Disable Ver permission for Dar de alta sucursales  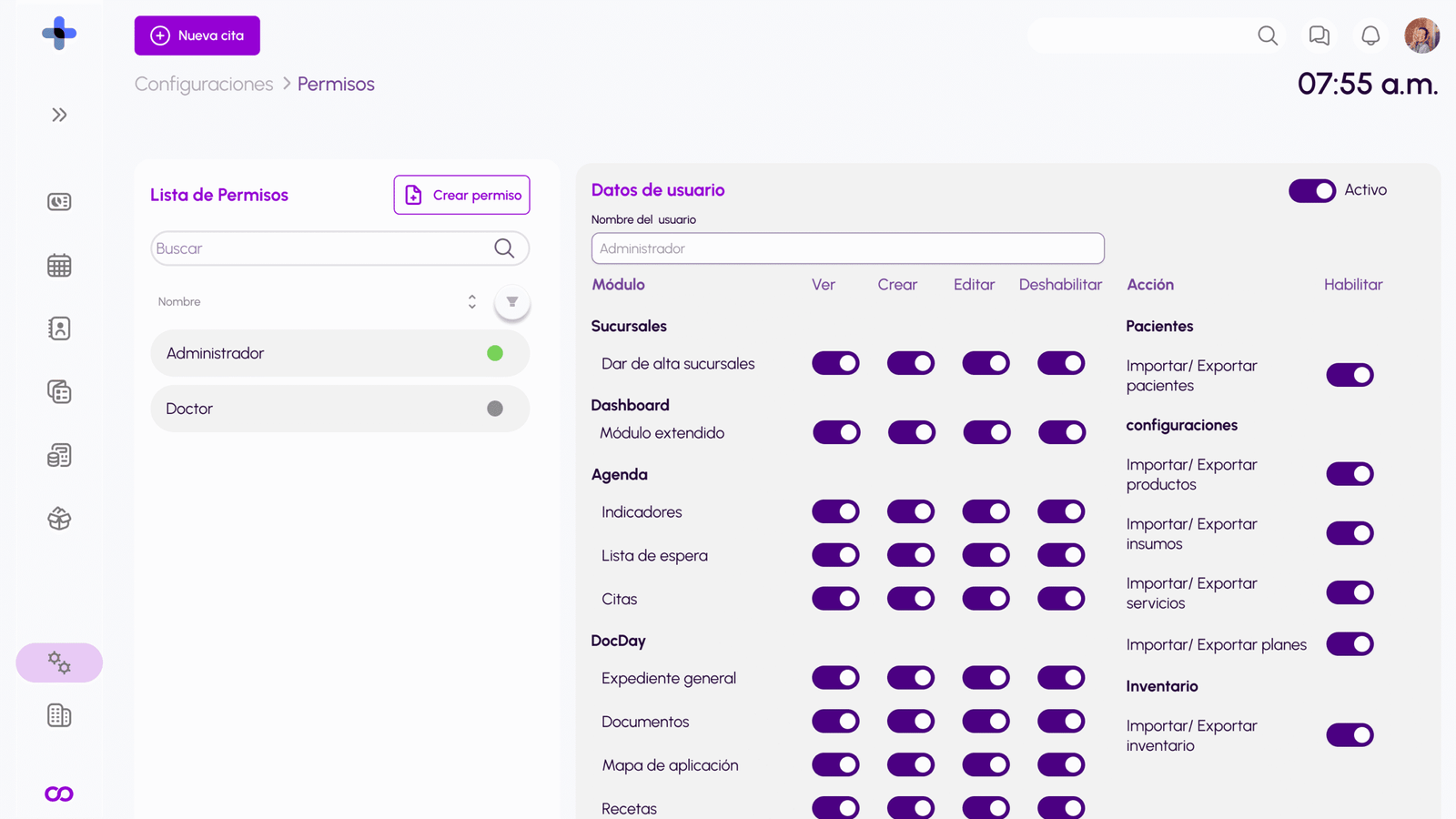[835, 363]
